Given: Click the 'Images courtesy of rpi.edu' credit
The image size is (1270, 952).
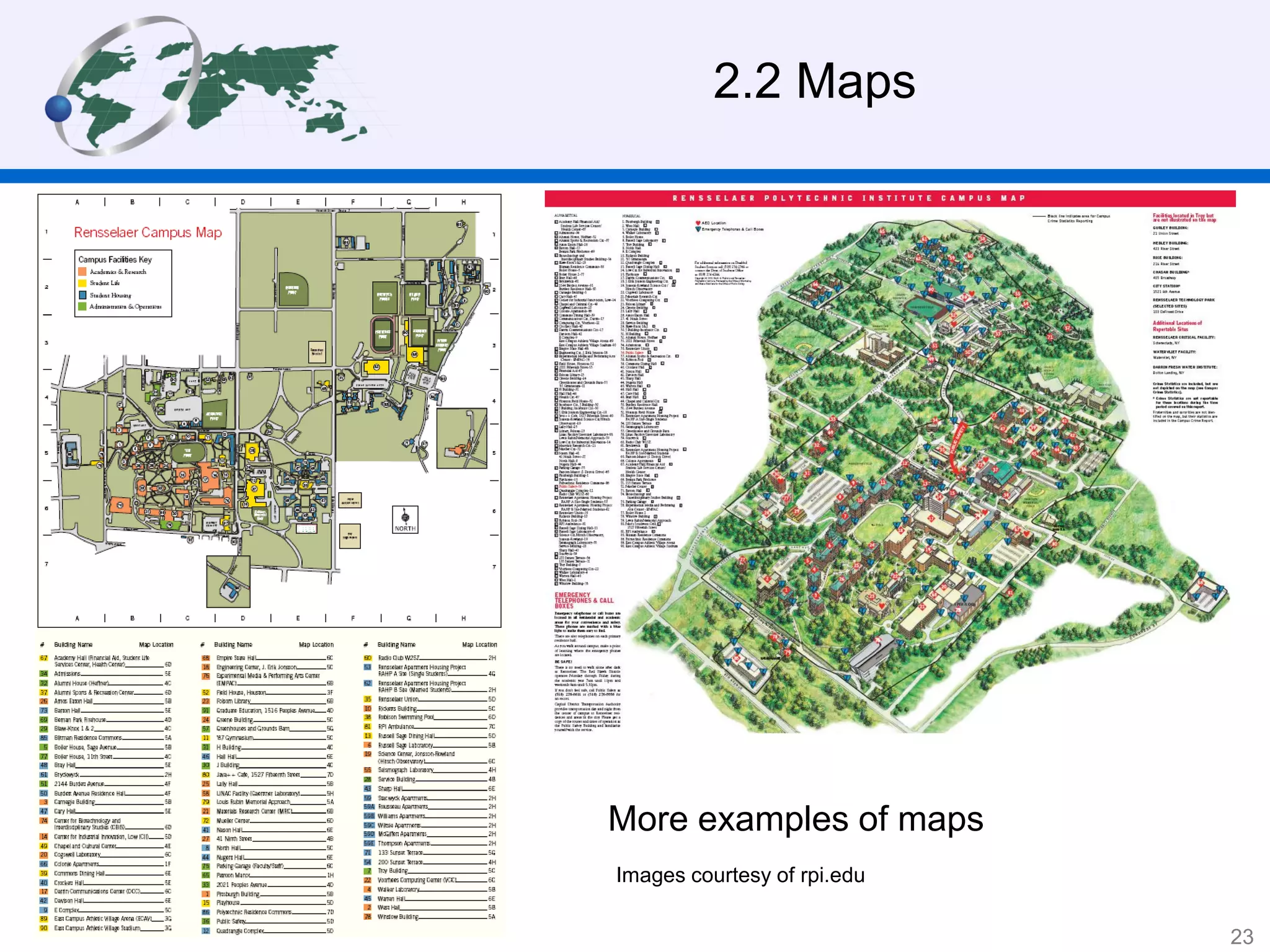Looking at the screenshot, I should click(x=740, y=875).
